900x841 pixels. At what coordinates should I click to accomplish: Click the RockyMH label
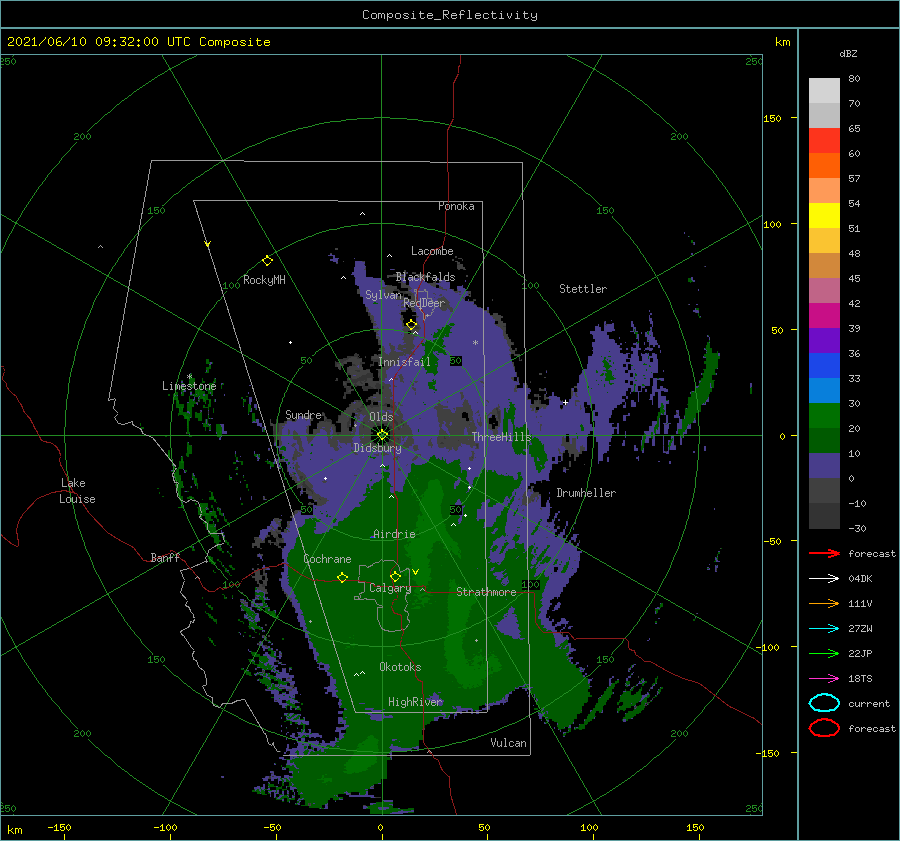click(264, 280)
